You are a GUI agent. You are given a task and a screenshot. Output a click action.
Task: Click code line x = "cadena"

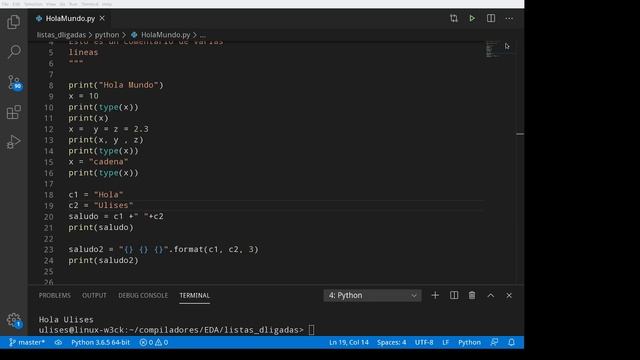[x=98, y=162]
